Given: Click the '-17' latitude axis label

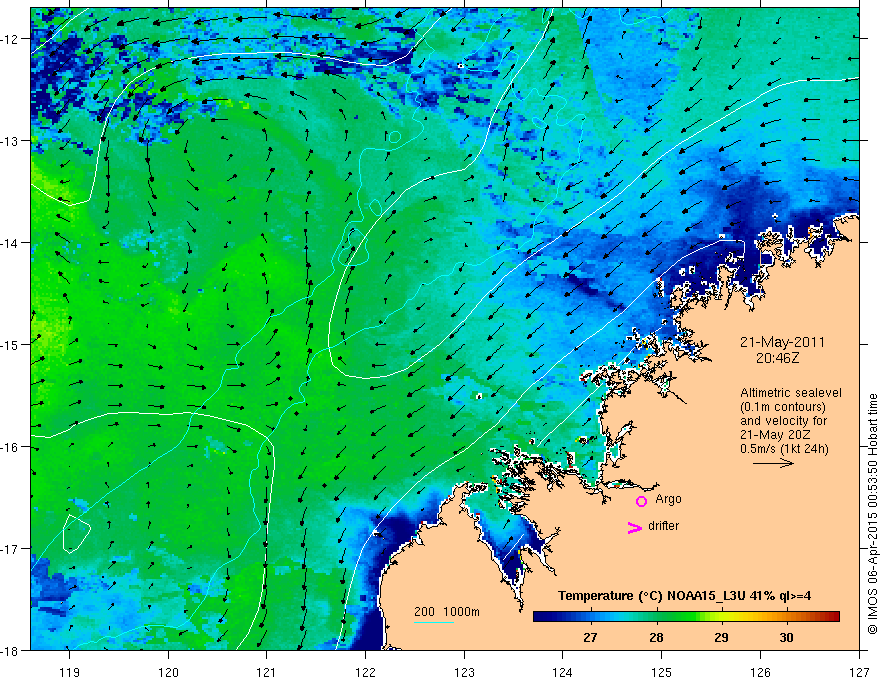Looking at the screenshot, I should [10, 549].
